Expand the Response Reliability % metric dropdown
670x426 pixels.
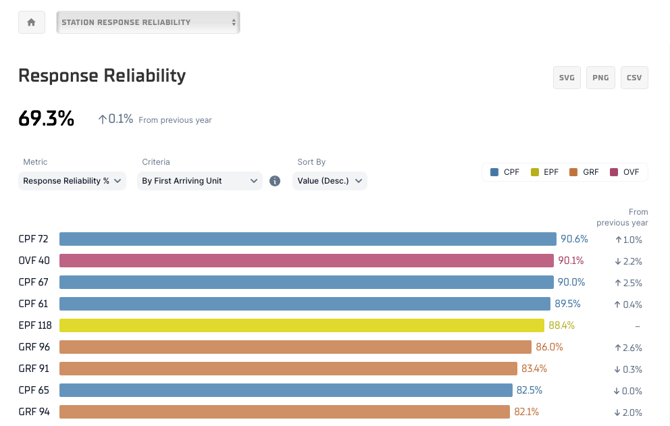(72, 181)
